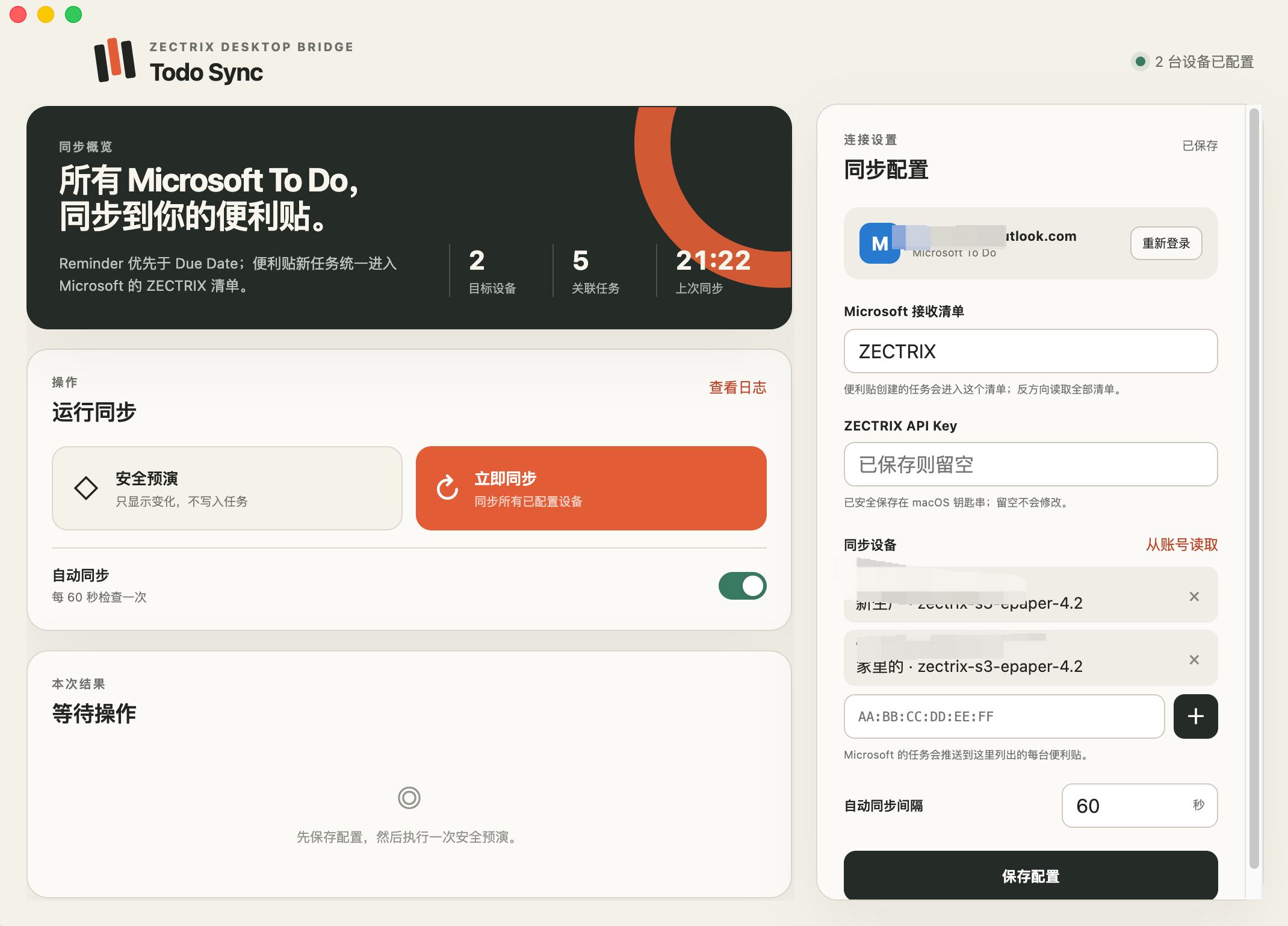Click the 同步配置 heading
This screenshot has height=926, width=1288.
(x=886, y=170)
